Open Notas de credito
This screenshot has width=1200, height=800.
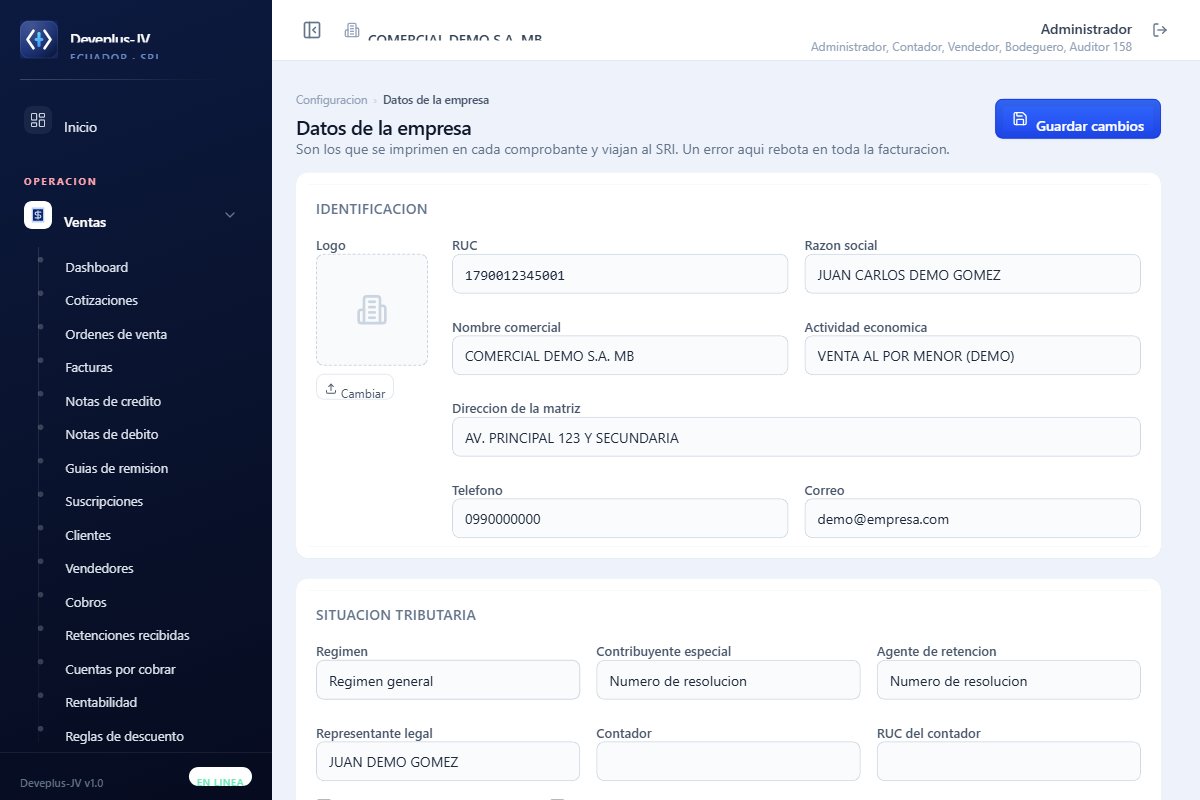(113, 401)
